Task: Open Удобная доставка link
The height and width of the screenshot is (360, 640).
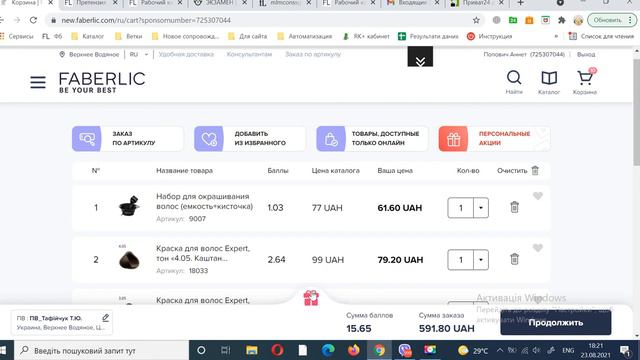Action: click(x=186, y=54)
